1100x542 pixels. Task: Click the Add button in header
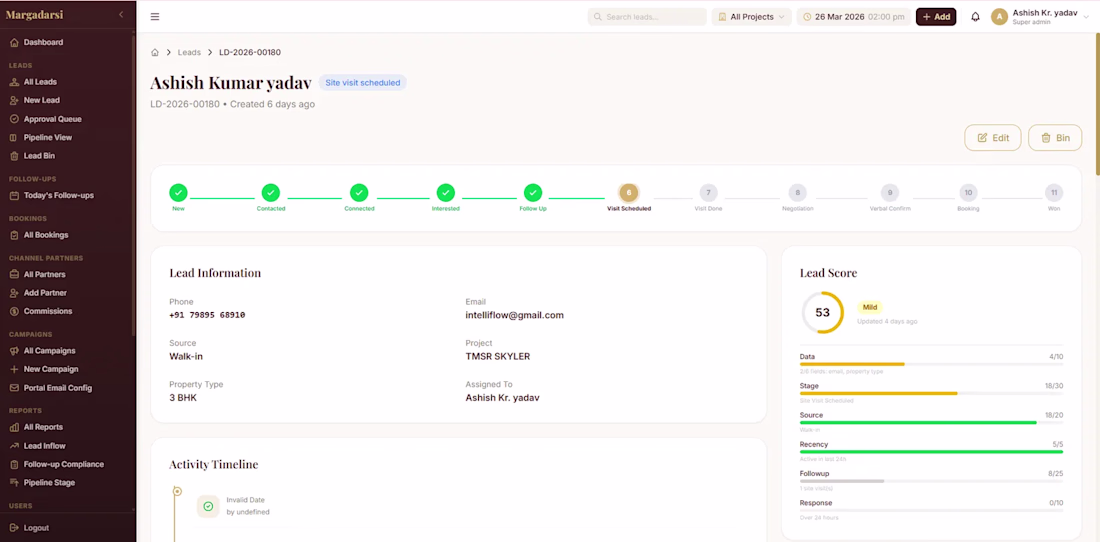pos(936,17)
